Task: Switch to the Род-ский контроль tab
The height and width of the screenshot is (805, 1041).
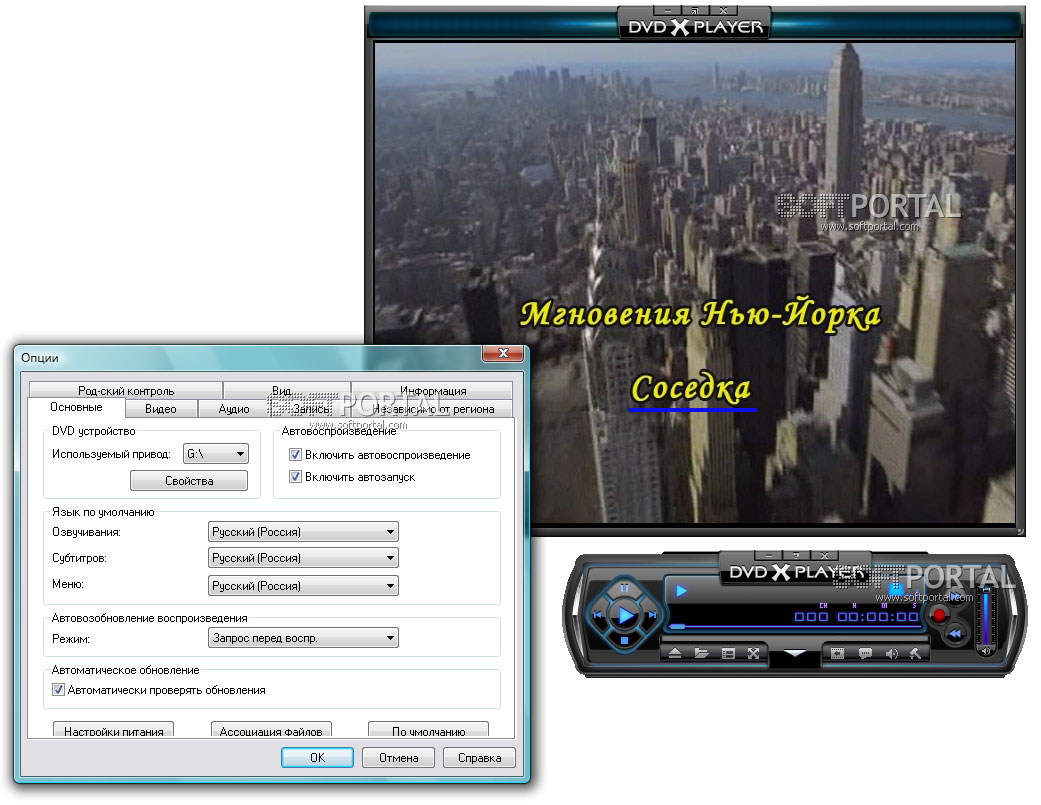Action: pos(125,390)
